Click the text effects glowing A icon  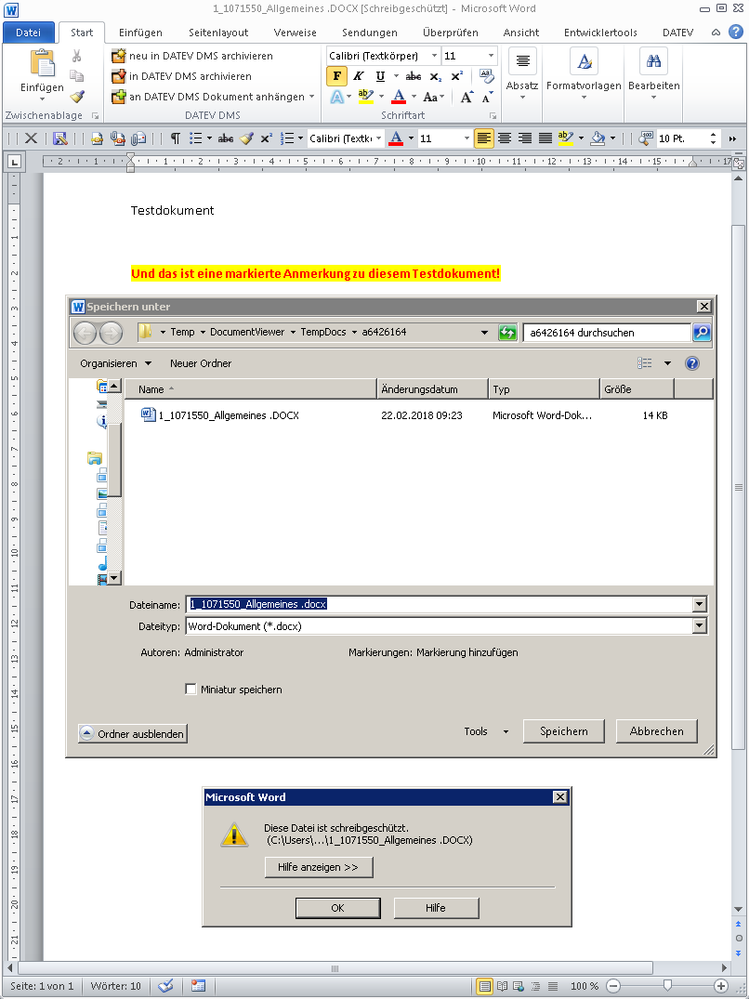337,97
